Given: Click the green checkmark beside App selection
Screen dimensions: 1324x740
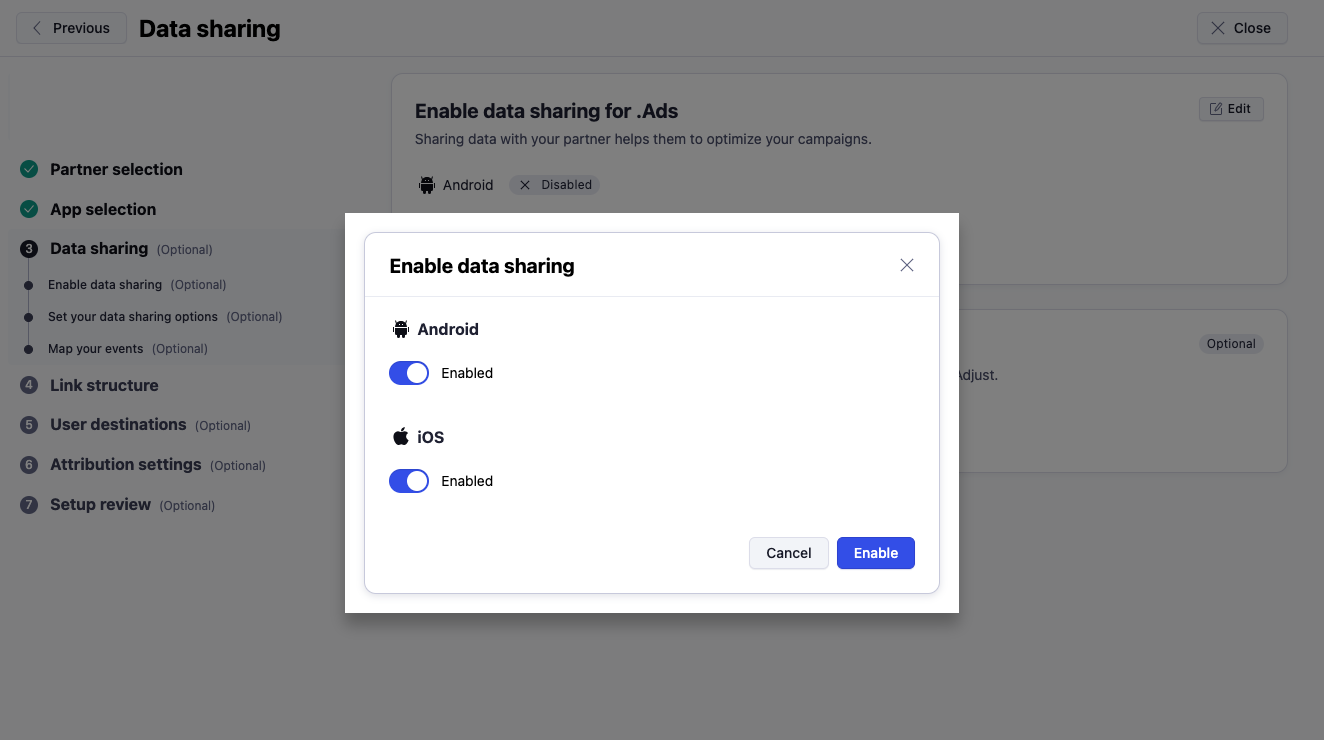Looking at the screenshot, I should [29, 210].
